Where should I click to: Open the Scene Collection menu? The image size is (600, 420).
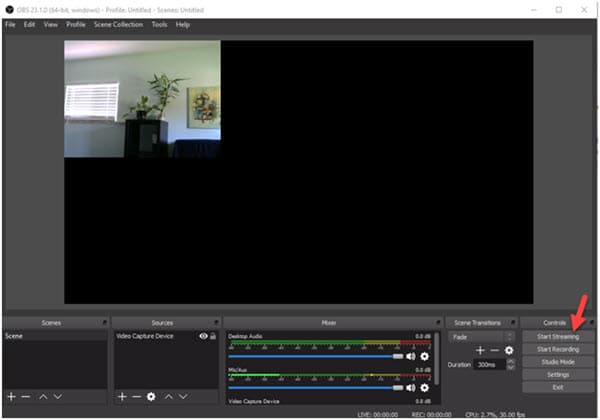point(118,25)
